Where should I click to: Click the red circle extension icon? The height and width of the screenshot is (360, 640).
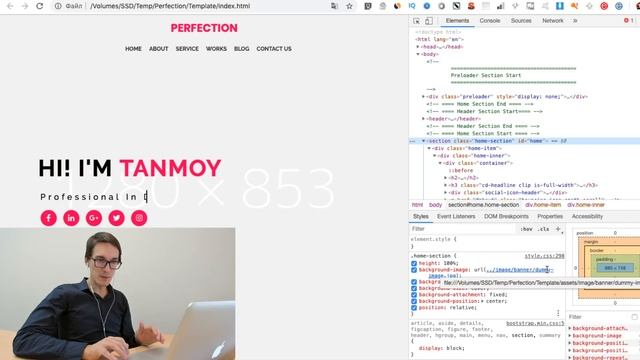click(x=604, y=6)
